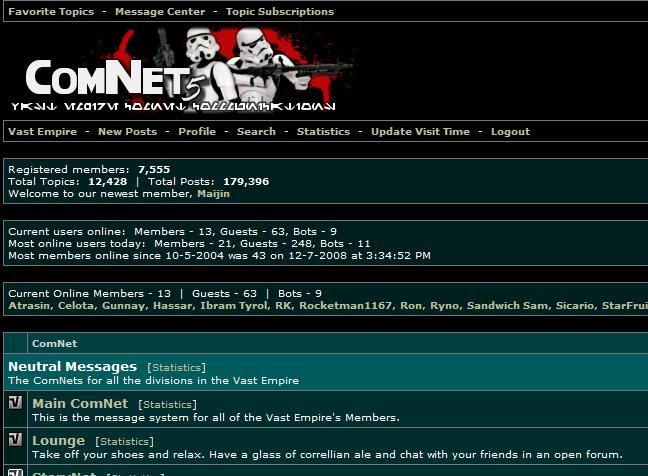Image resolution: width=648 pixels, height=476 pixels.
Task: Click the Lounge description about corellian ale
Action: click(x=327, y=455)
